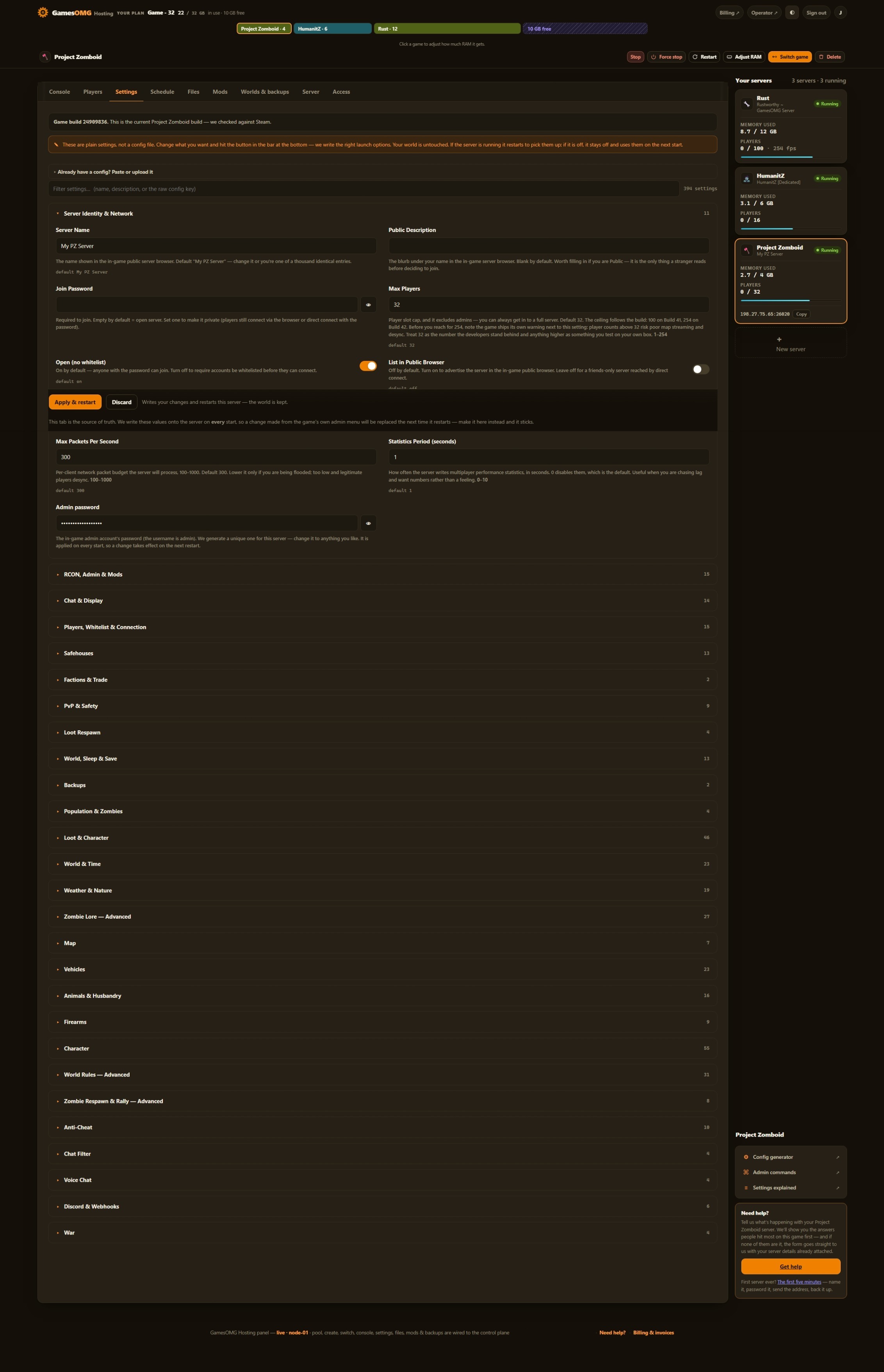Open Config generator external arrow

838,1157
